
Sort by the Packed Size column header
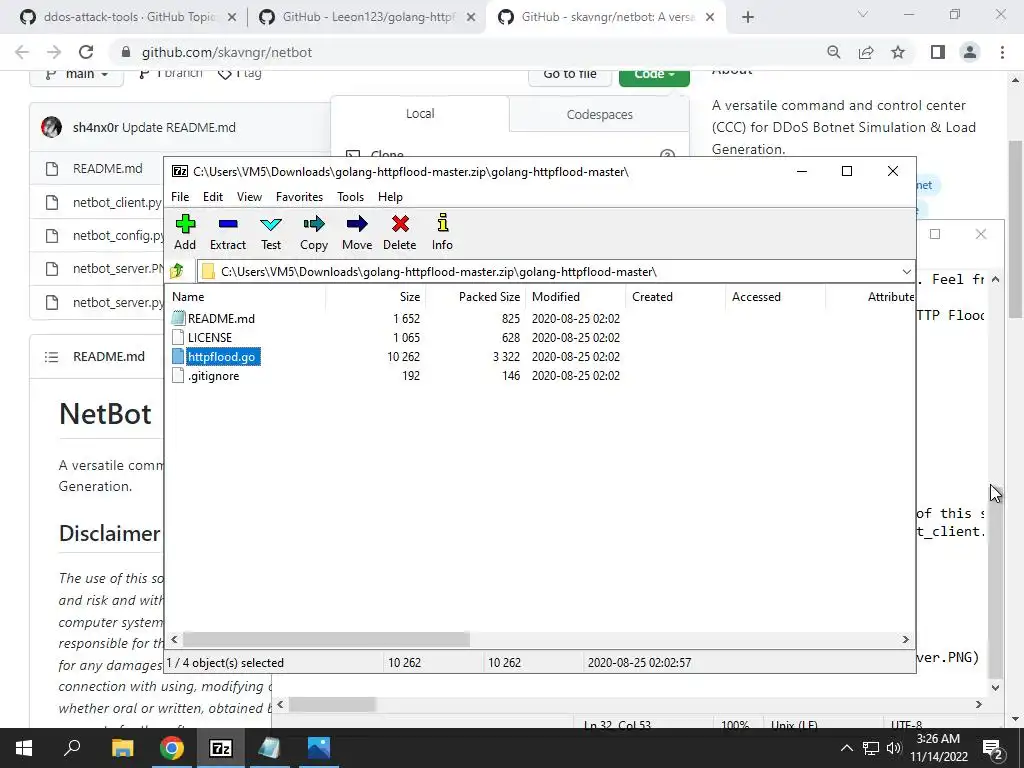[x=489, y=296]
